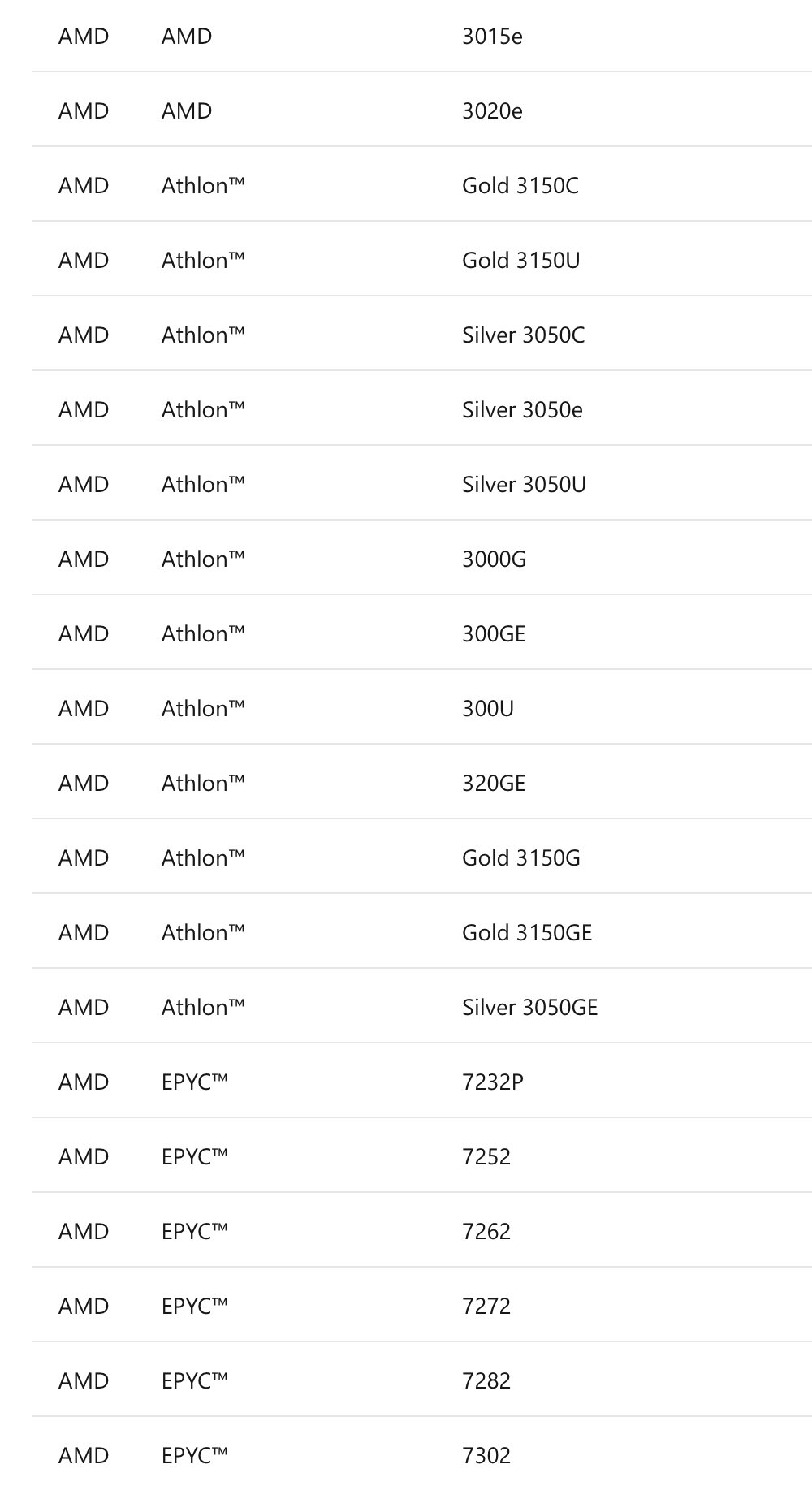
Task: Click the Gold 3150G model entry
Action: coord(520,858)
